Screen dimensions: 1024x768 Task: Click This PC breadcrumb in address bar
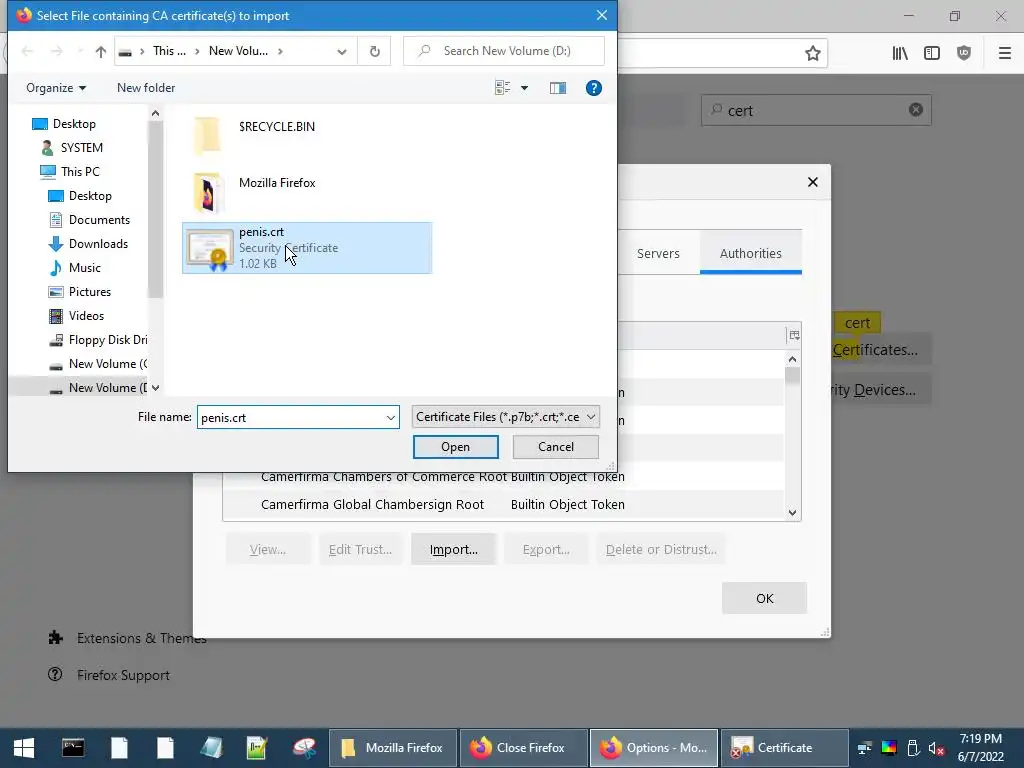[x=169, y=51]
